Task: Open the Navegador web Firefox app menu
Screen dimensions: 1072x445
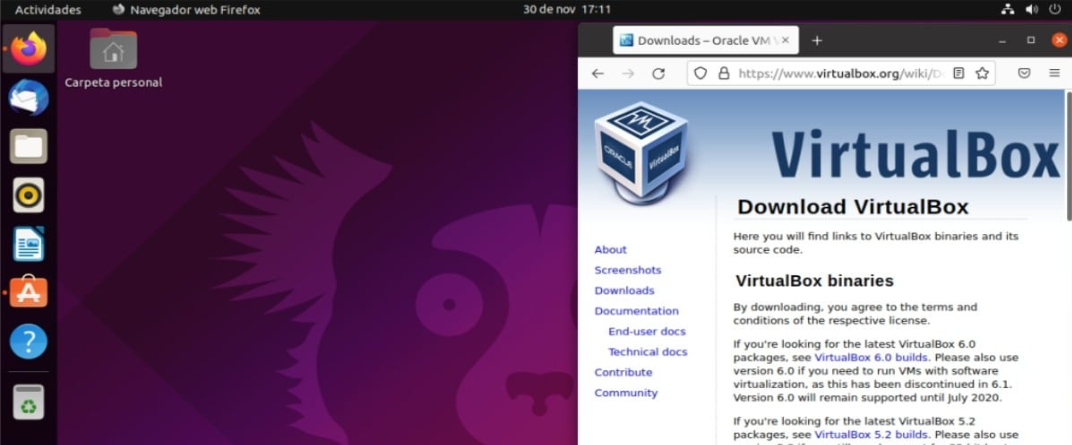Action: [186, 10]
